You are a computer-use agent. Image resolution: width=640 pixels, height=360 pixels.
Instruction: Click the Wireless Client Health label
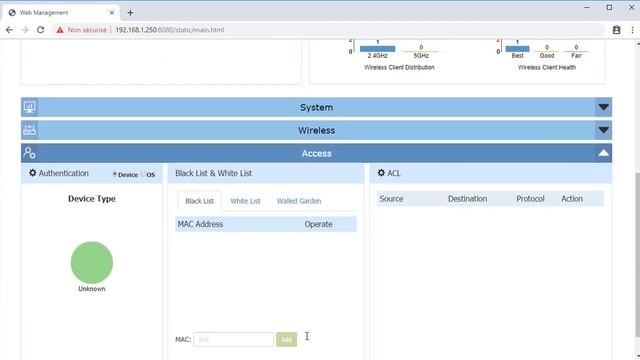tap(547, 67)
